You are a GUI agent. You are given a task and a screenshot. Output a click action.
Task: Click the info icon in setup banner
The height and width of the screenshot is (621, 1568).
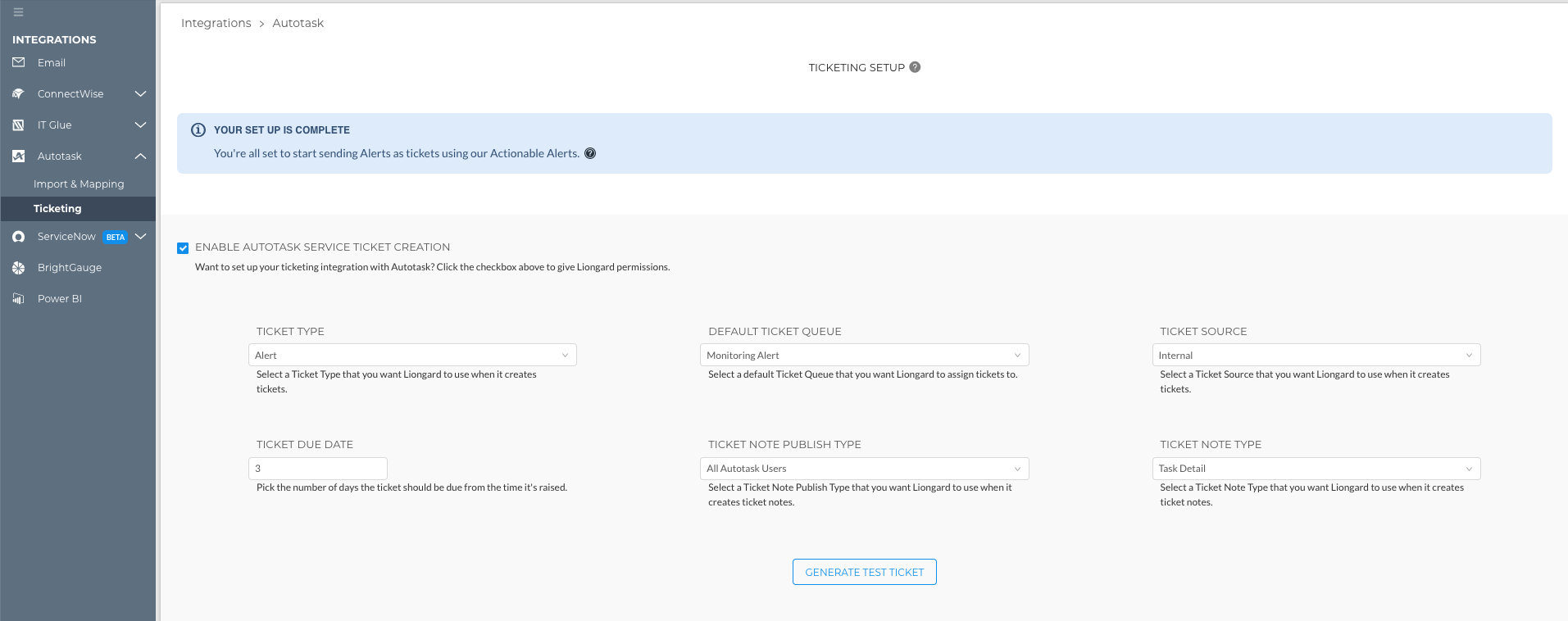(198, 130)
